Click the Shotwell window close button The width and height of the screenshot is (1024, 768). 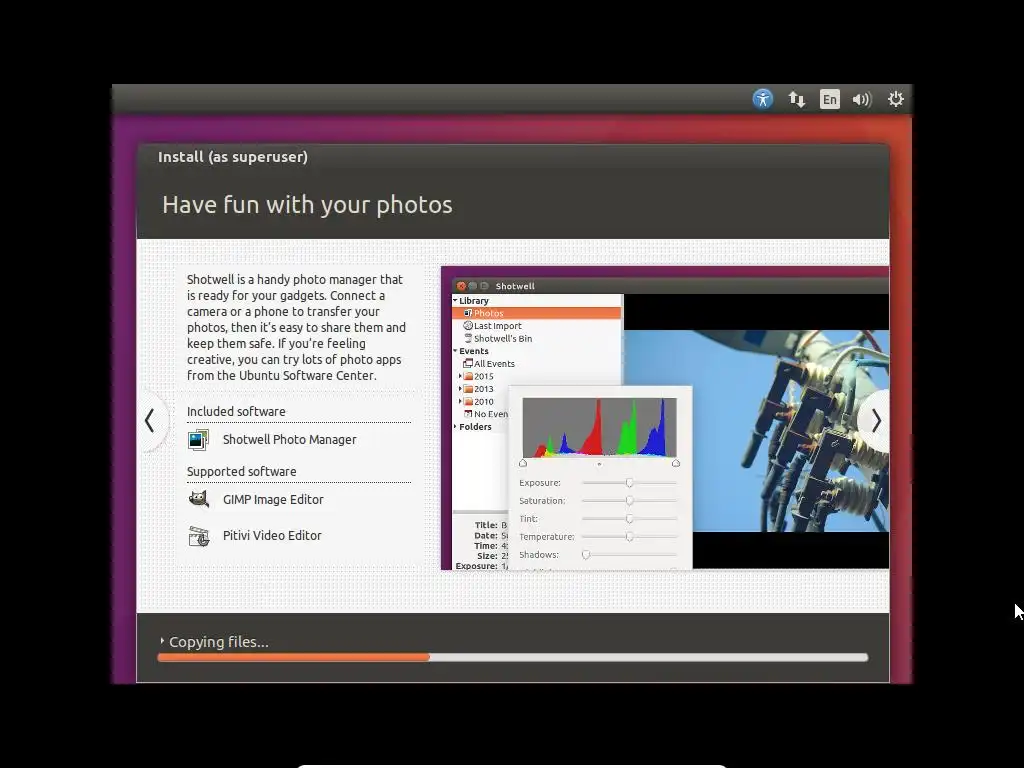click(461, 286)
